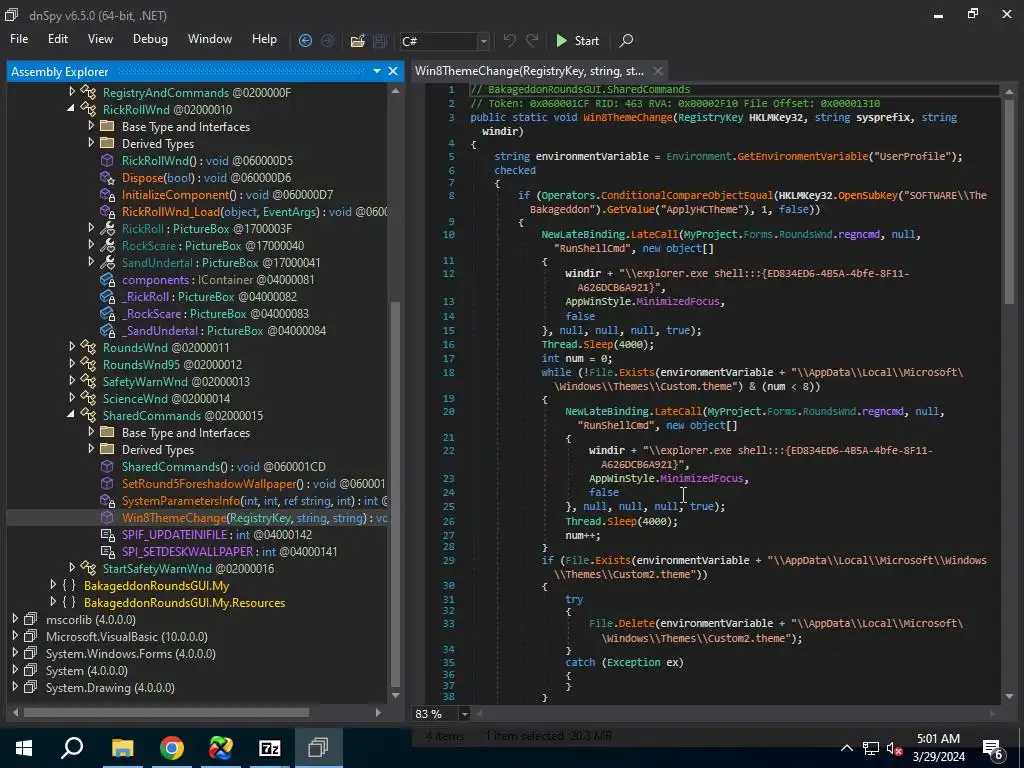Open the File menu

point(19,39)
